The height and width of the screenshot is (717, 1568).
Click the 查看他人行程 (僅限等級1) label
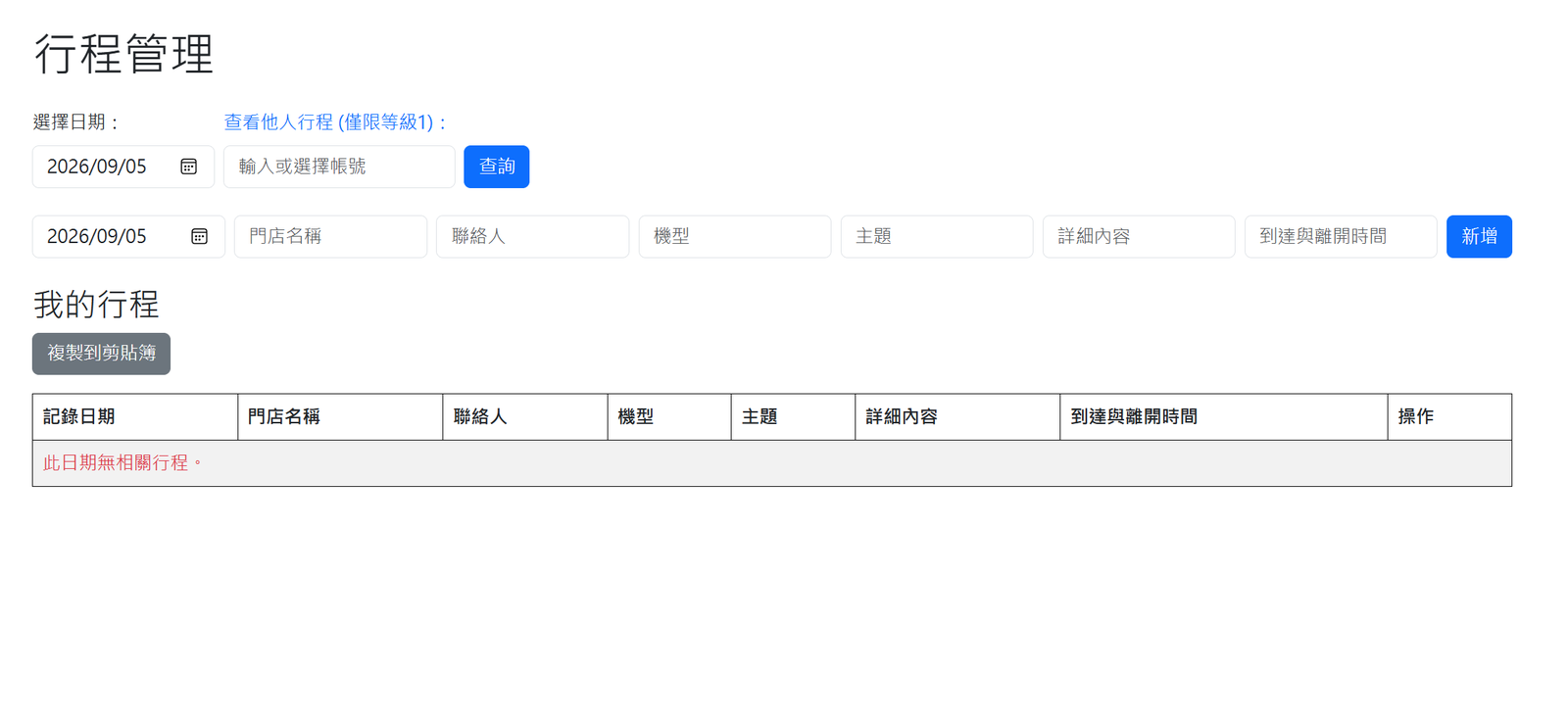pos(335,122)
